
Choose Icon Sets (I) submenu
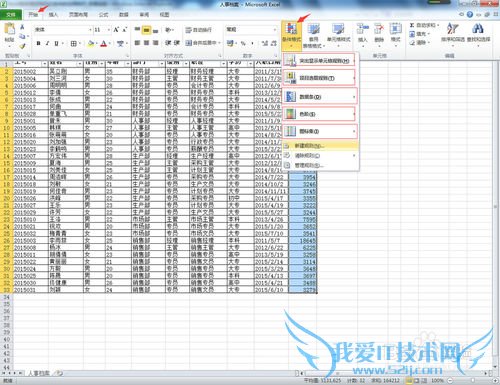pos(319,131)
